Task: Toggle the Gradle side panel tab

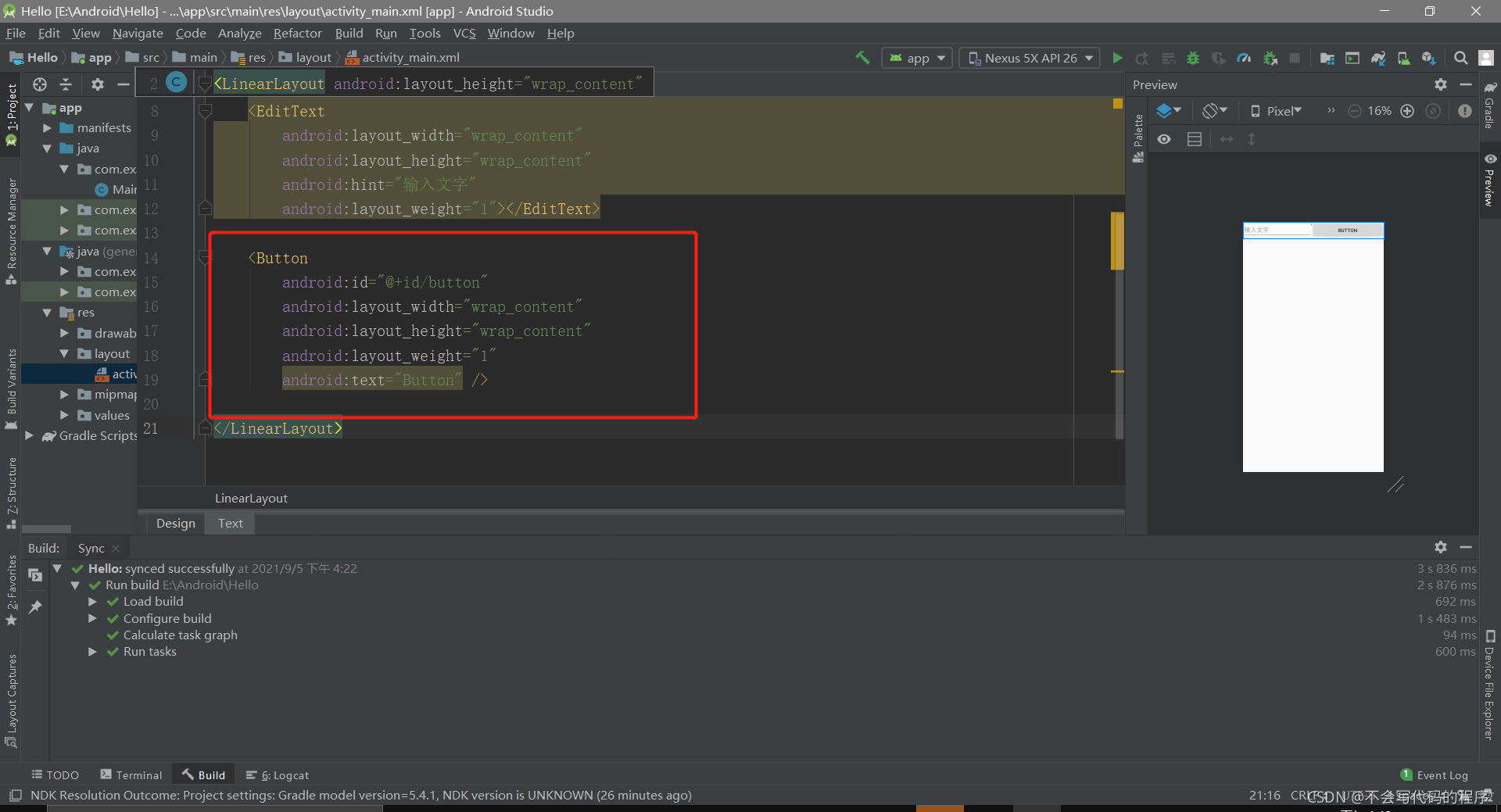Action: pos(1490,106)
